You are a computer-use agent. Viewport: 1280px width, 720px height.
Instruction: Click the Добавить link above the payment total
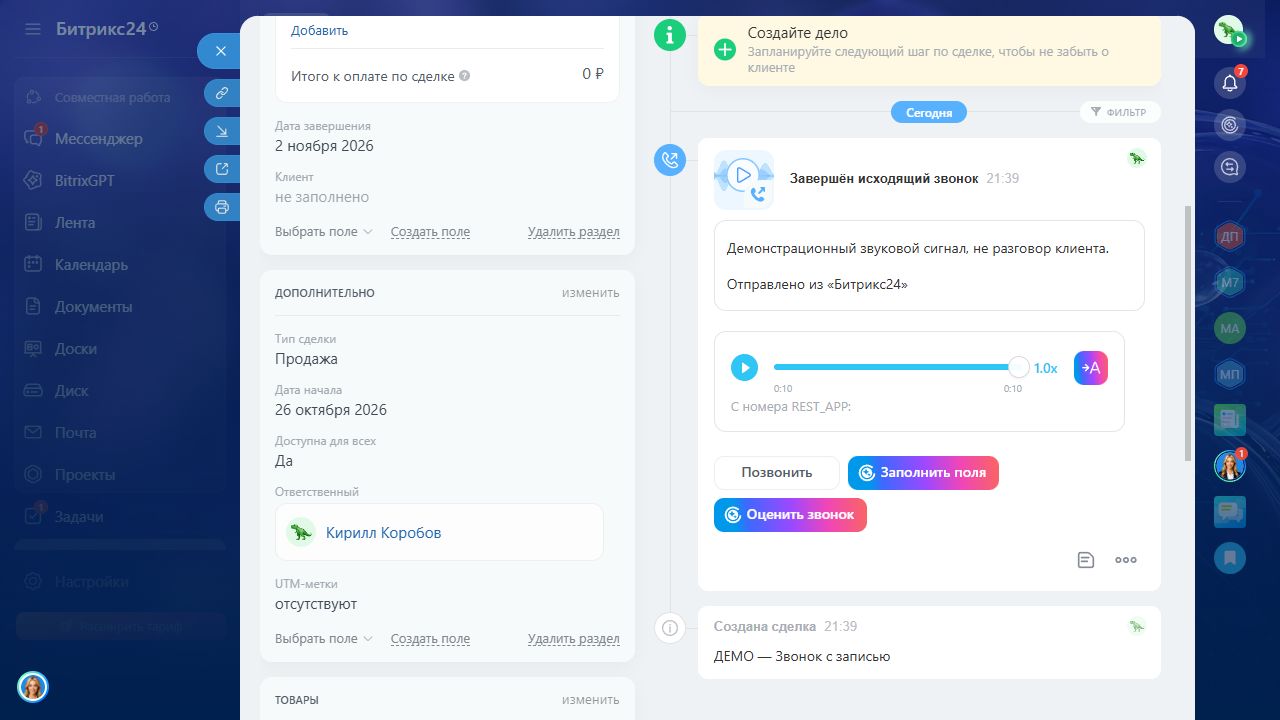(x=320, y=31)
